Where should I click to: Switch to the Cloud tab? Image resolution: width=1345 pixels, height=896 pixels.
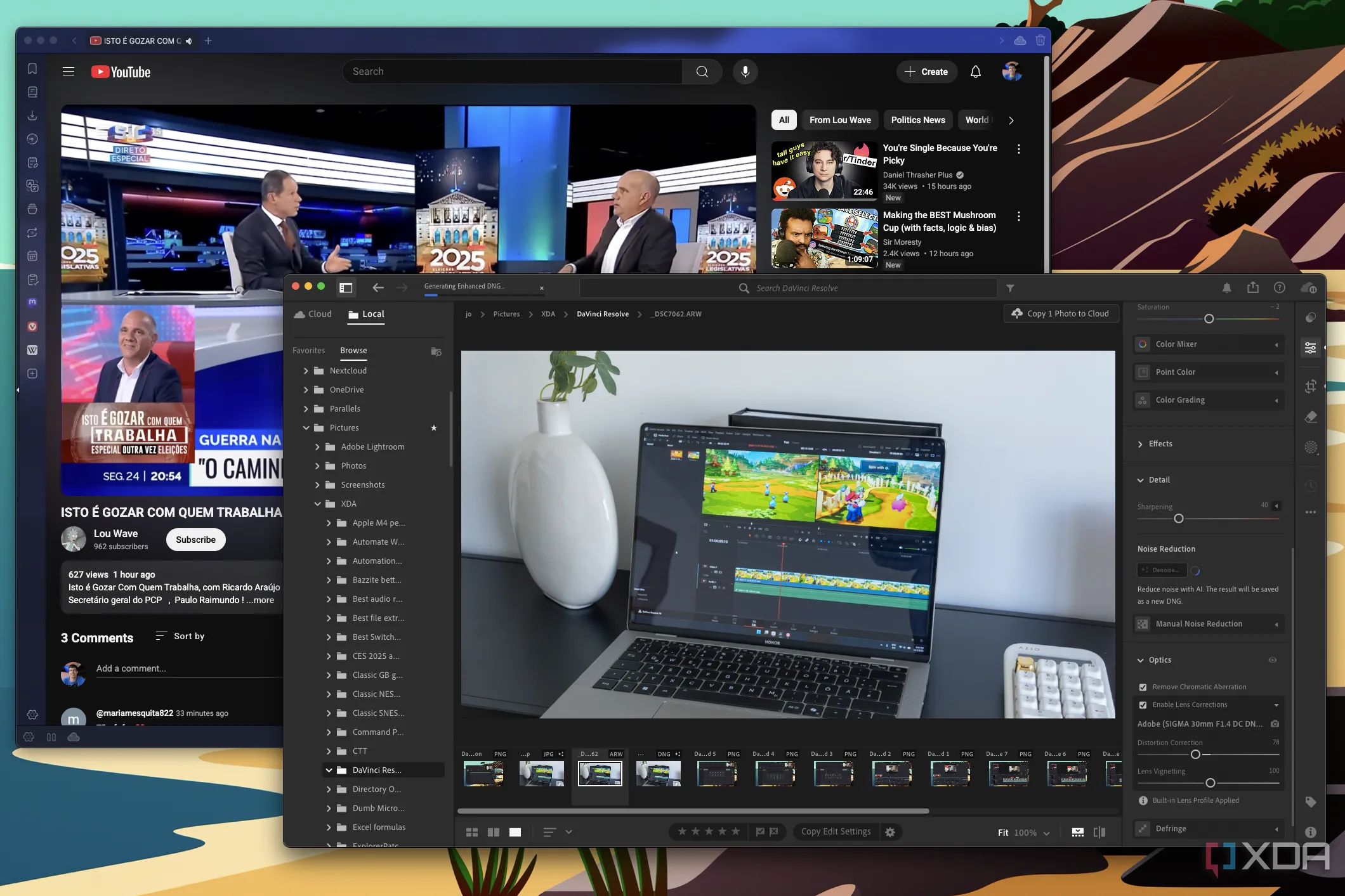313,314
